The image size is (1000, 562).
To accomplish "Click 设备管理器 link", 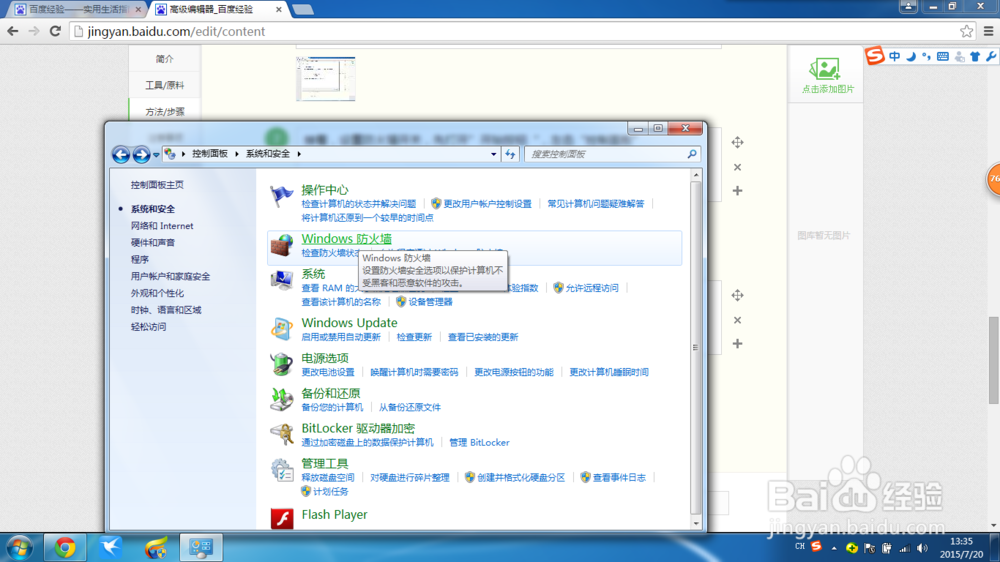I will [x=430, y=302].
